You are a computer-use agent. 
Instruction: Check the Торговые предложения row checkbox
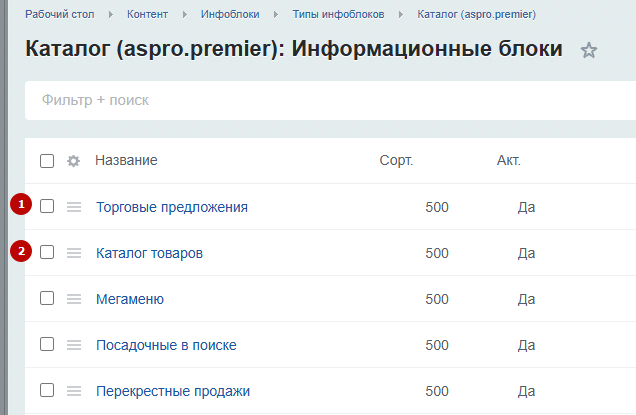(x=47, y=206)
